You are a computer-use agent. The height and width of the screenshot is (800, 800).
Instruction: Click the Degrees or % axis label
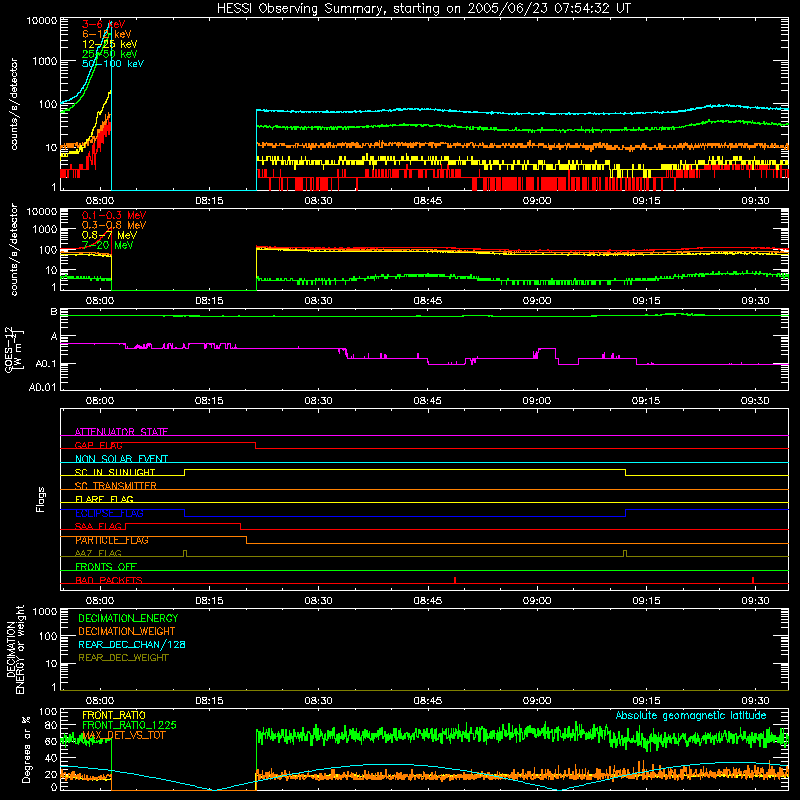coord(26,749)
